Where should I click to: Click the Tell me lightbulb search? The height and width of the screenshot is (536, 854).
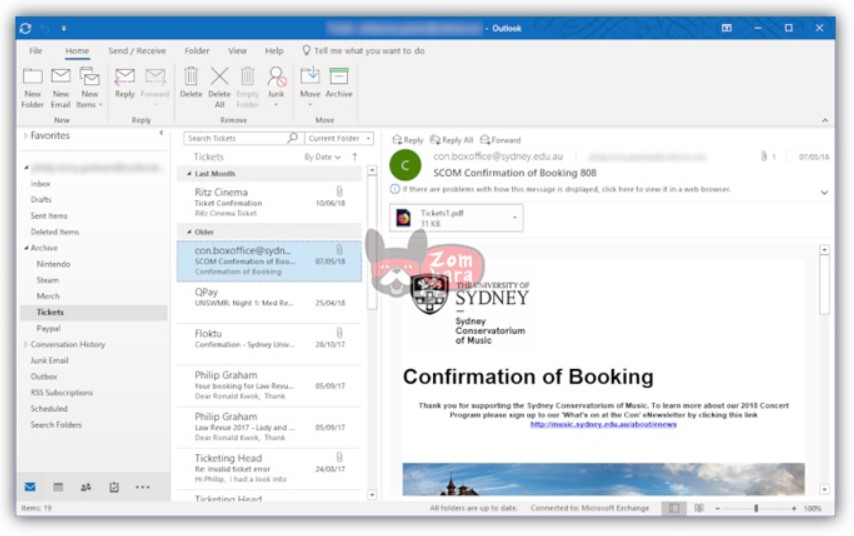coord(306,50)
